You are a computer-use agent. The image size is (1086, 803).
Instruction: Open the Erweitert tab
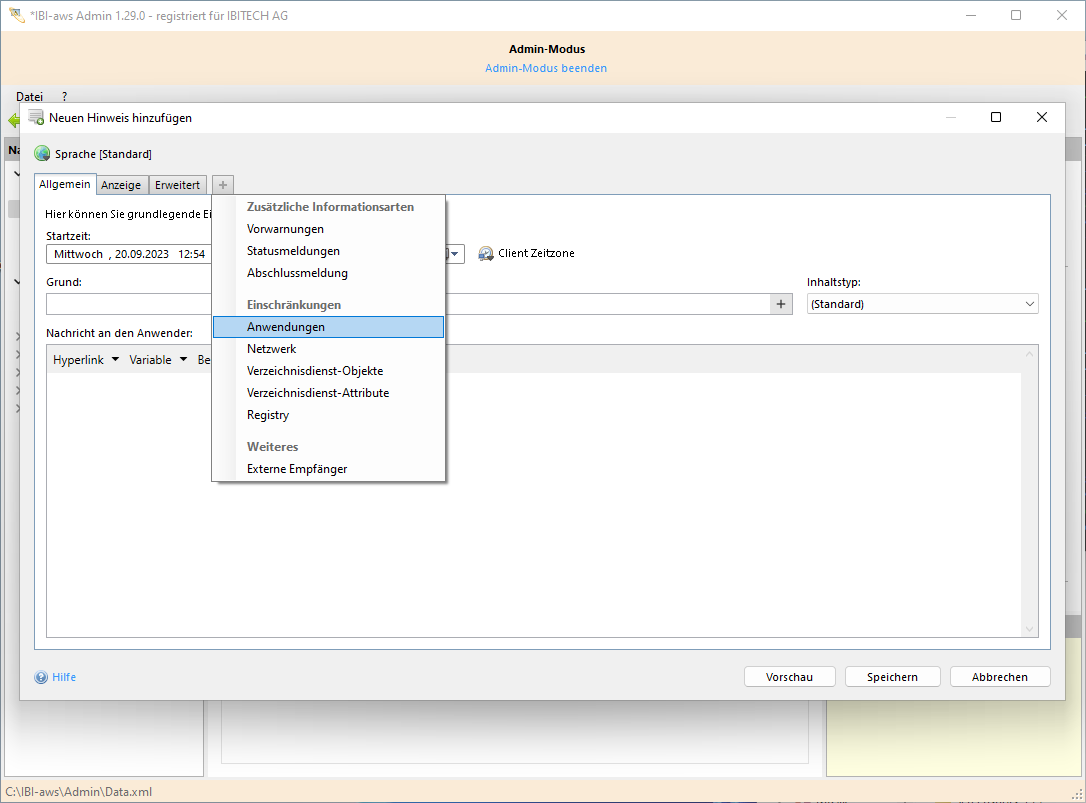177,185
